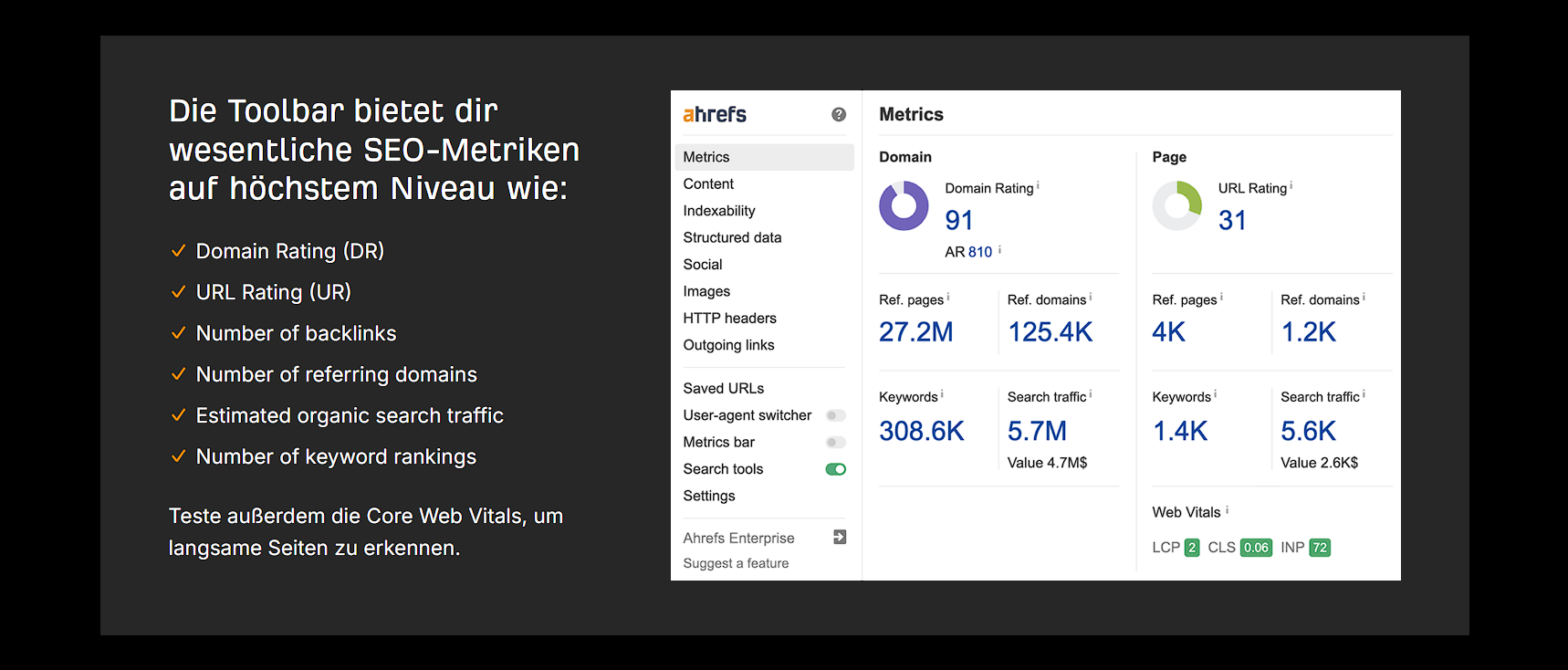Click 'Number of keyword rankings' list item

click(x=336, y=456)
